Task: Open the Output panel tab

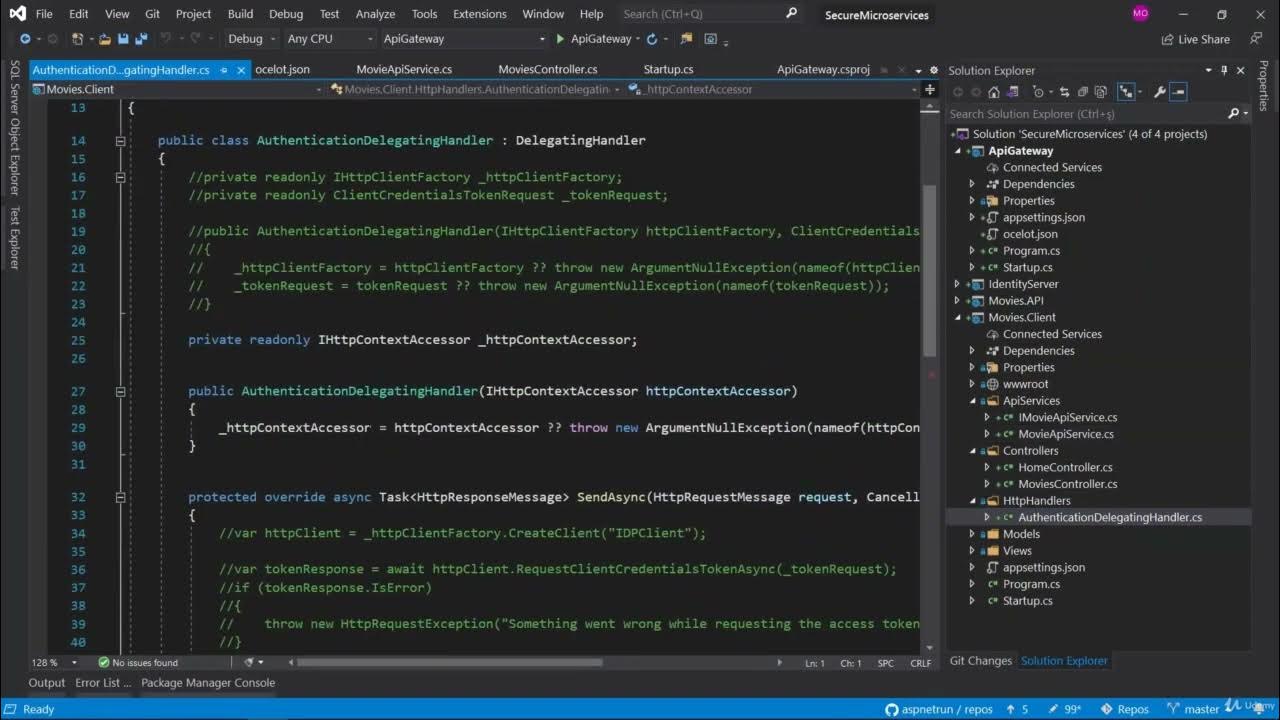Action: coord(46,683)
